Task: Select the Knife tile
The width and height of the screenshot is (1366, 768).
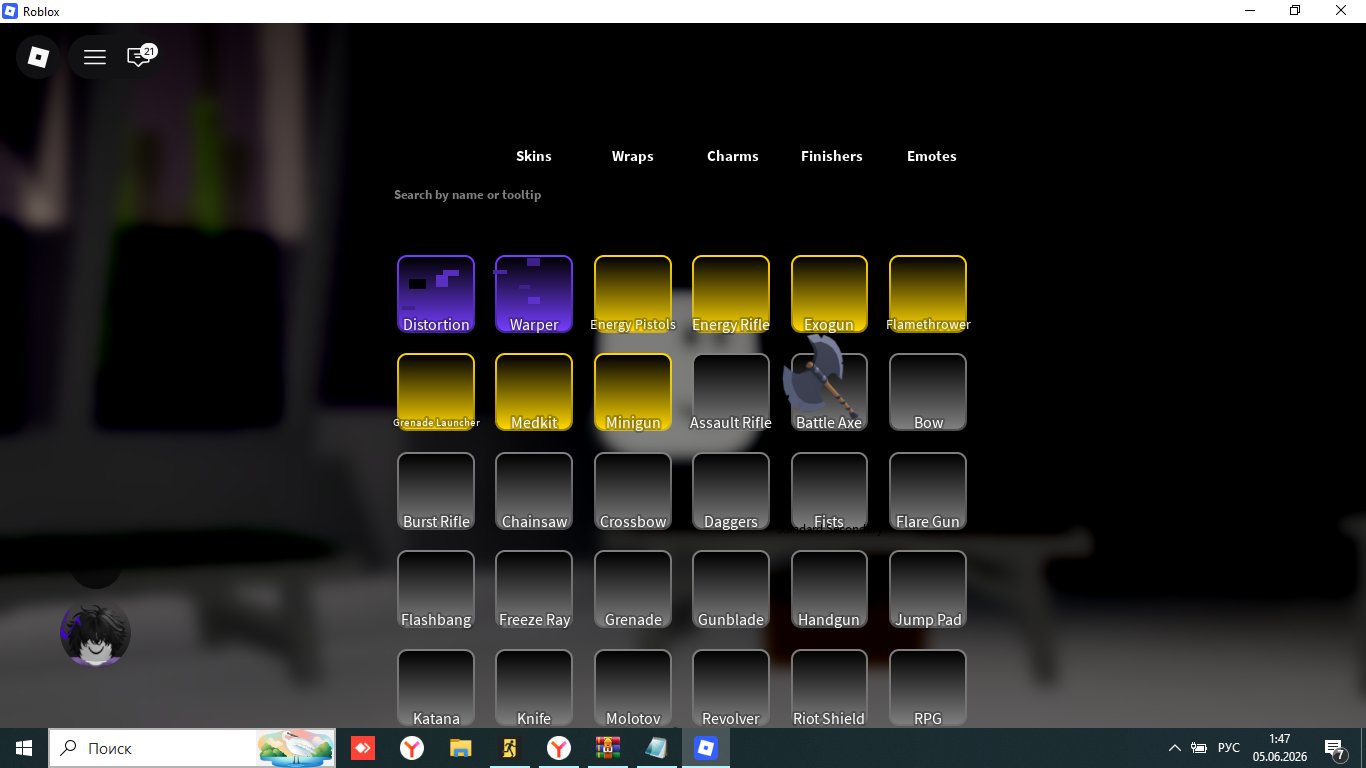Action: click(x=534, y=688)
